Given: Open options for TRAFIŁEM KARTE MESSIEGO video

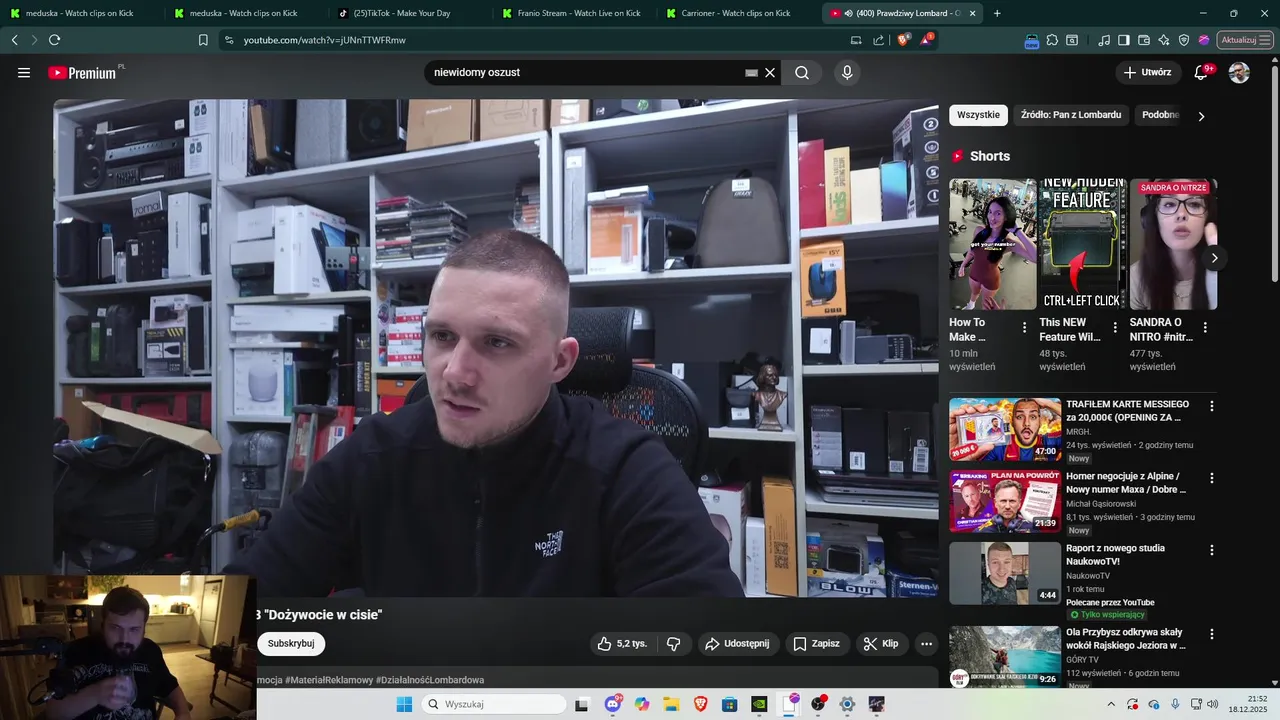Looking at the screenshot, I should click(1212, 406).
